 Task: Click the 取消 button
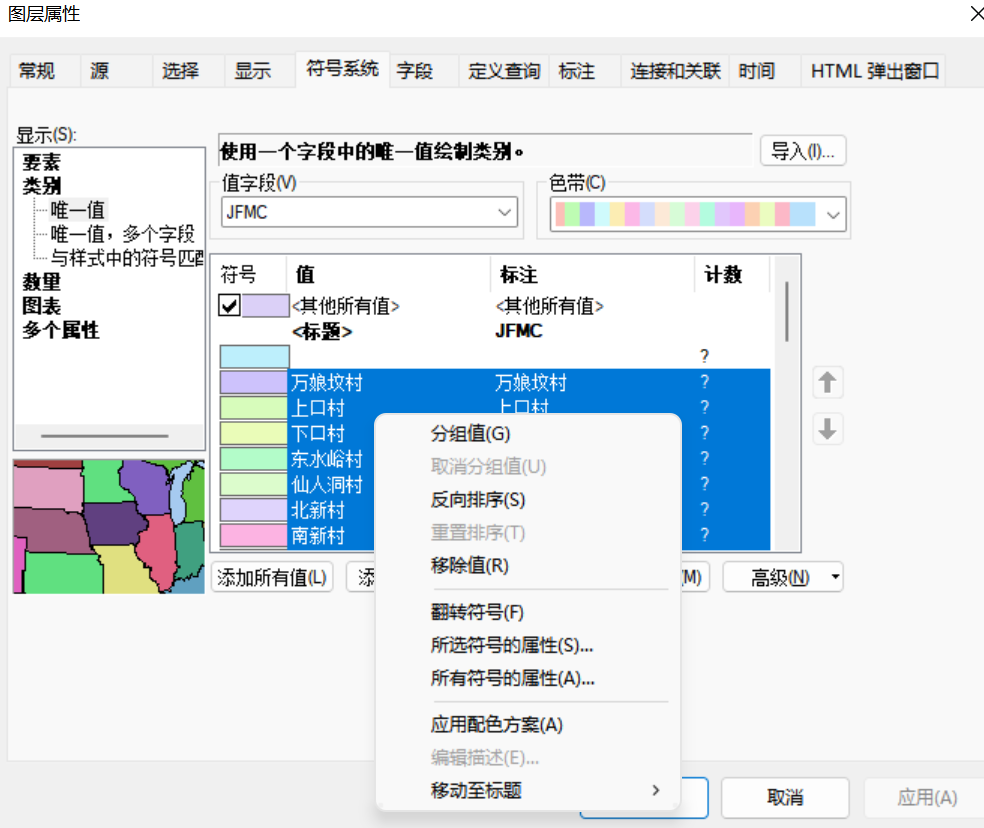[785, 797]
